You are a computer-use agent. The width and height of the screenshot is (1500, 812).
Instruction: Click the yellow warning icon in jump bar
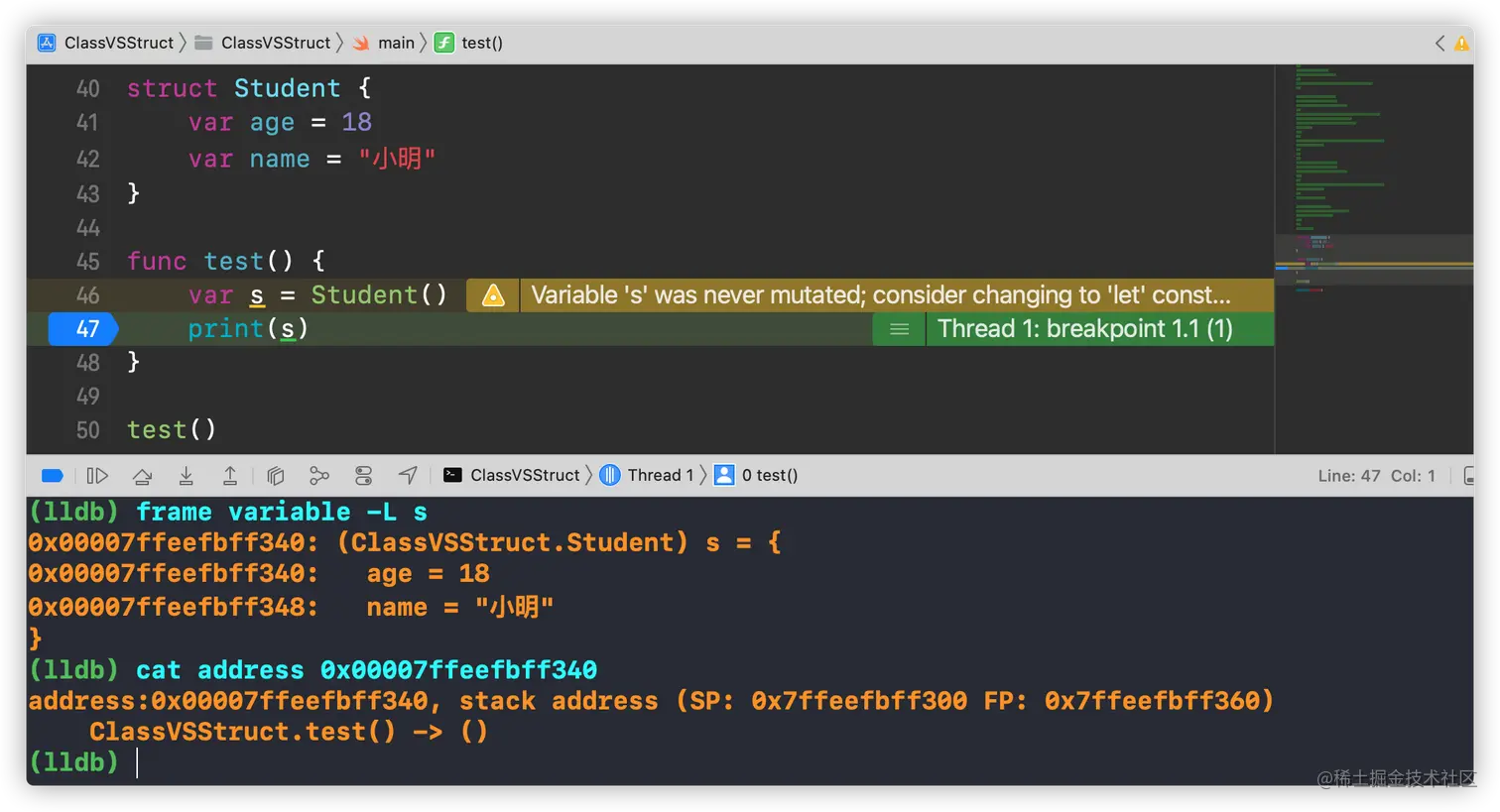click(x=1461, y=44)
